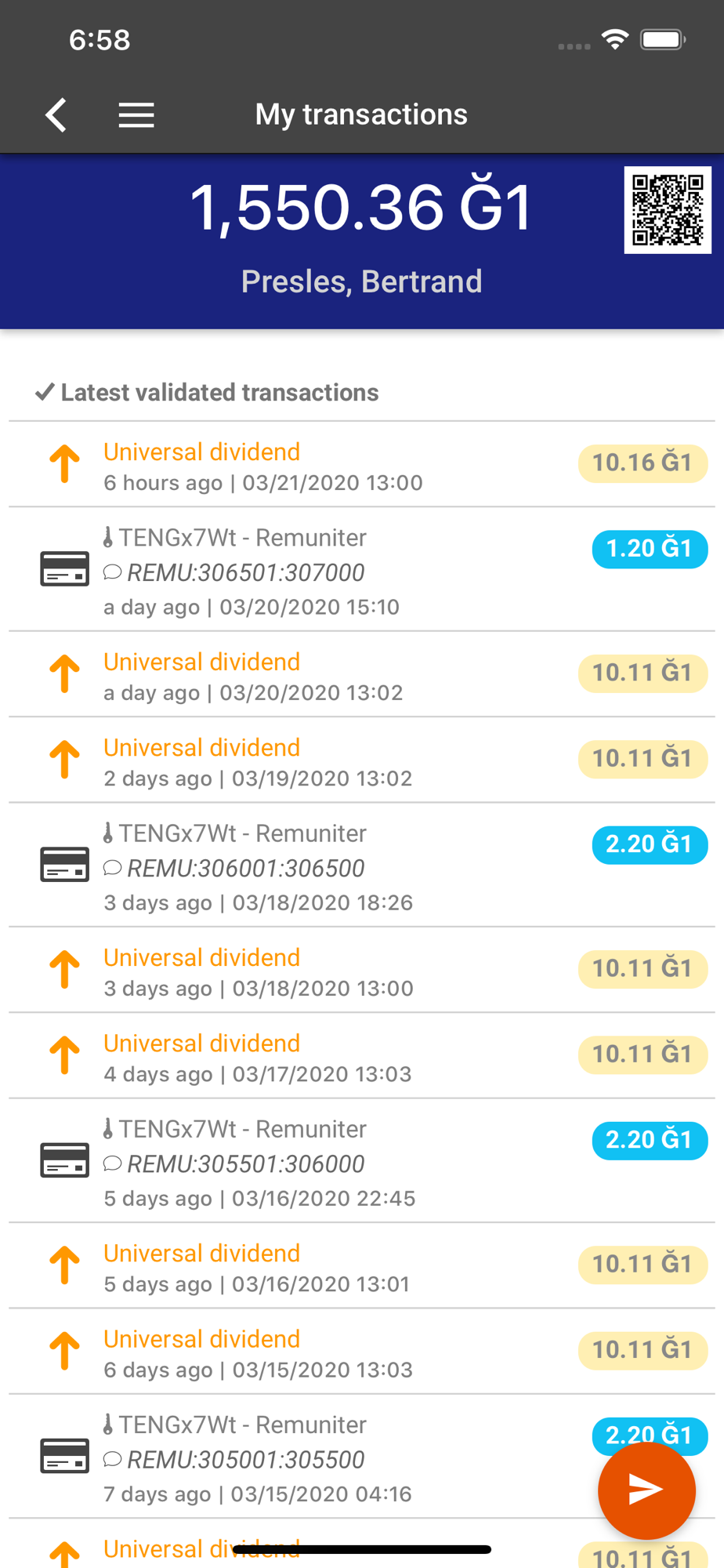Tap the 10.16 Ğ1 amount badge
The height and width of the screenshot is (1568, 724).
point(643,463)
